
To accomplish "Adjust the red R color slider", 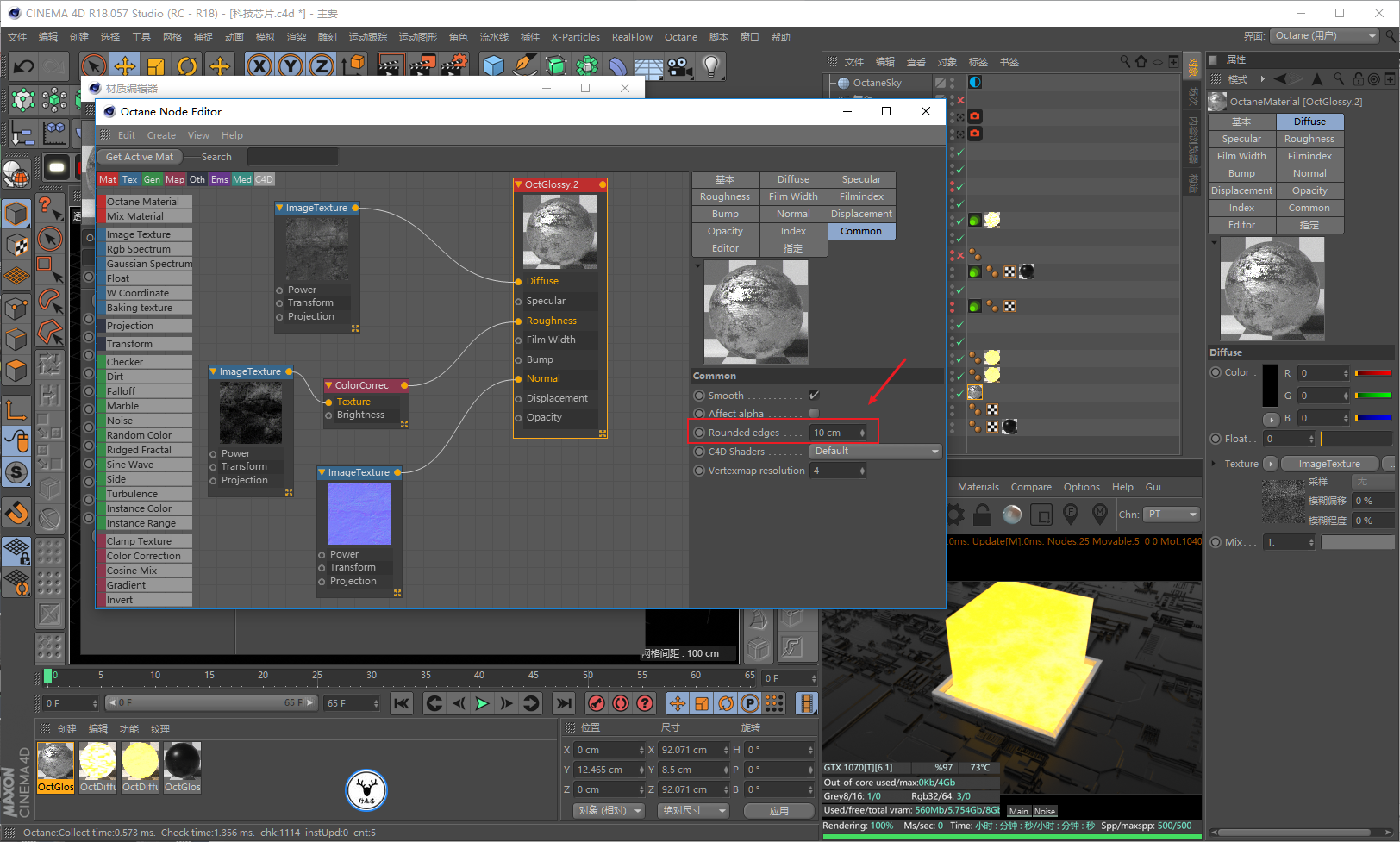I will coord(1373,373).
